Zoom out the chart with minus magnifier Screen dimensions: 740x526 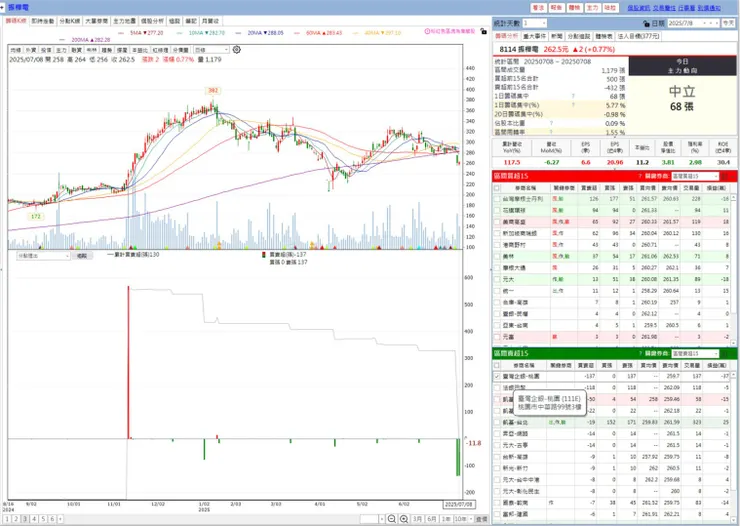[x=391, y=519]
